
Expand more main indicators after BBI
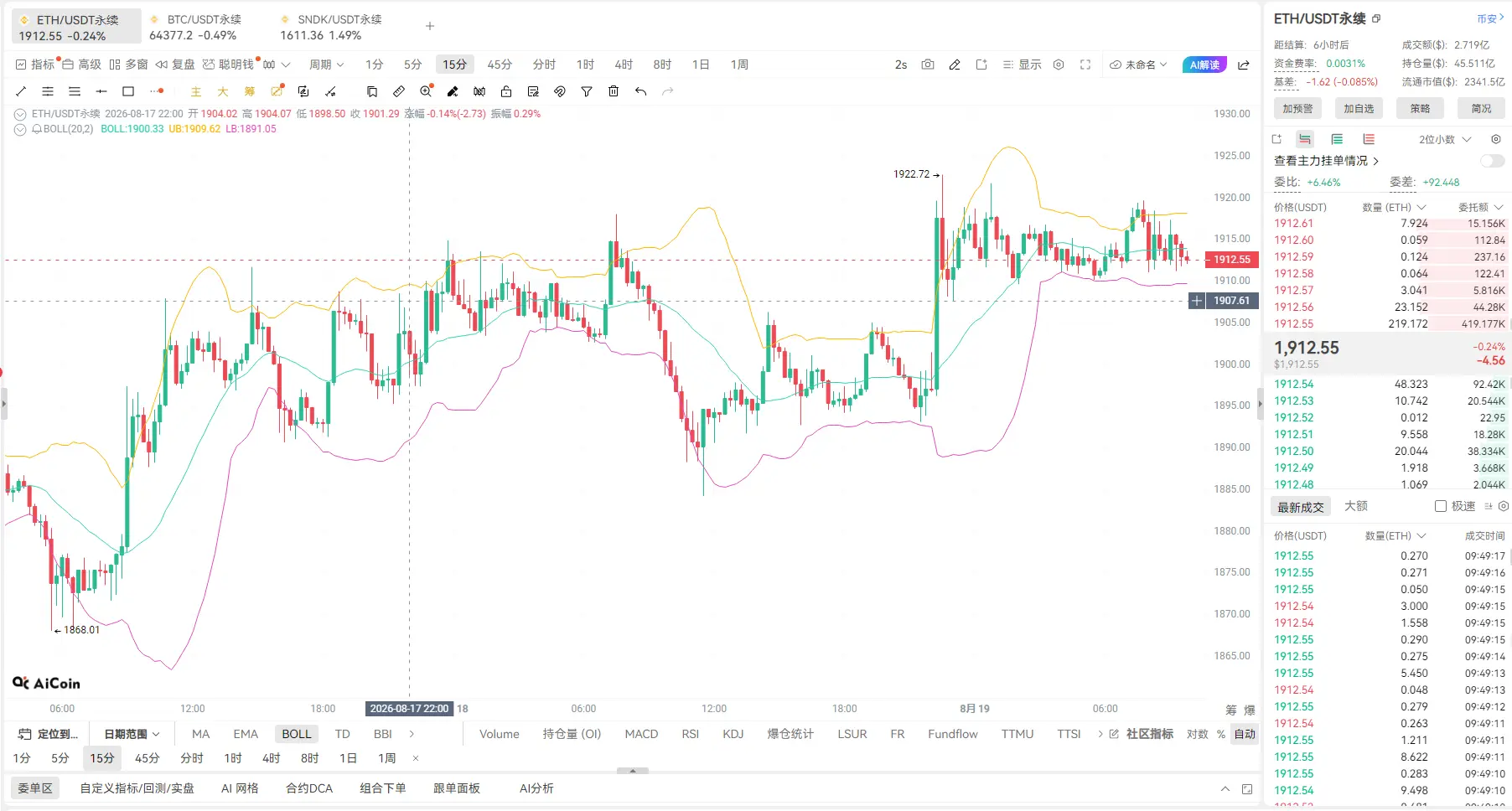412,734
